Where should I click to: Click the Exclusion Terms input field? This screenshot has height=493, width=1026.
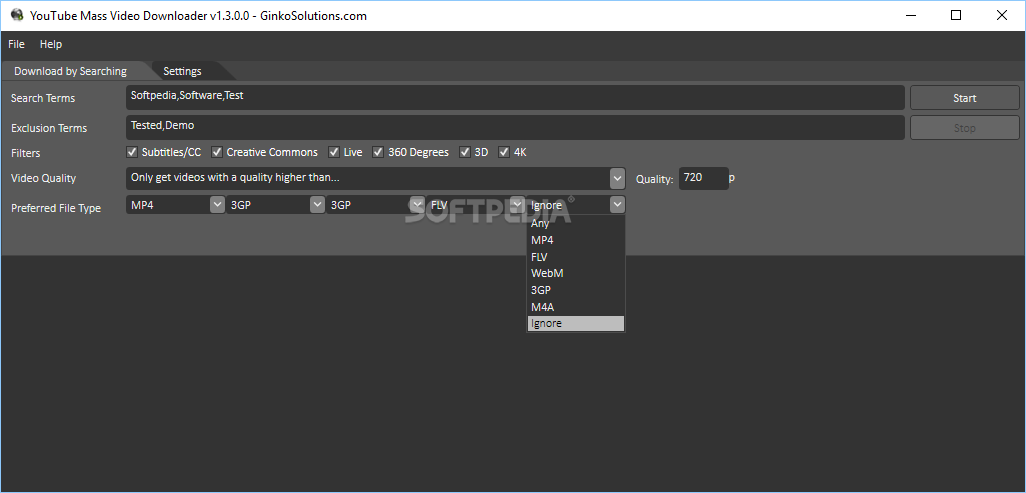[x=515, y=128]
